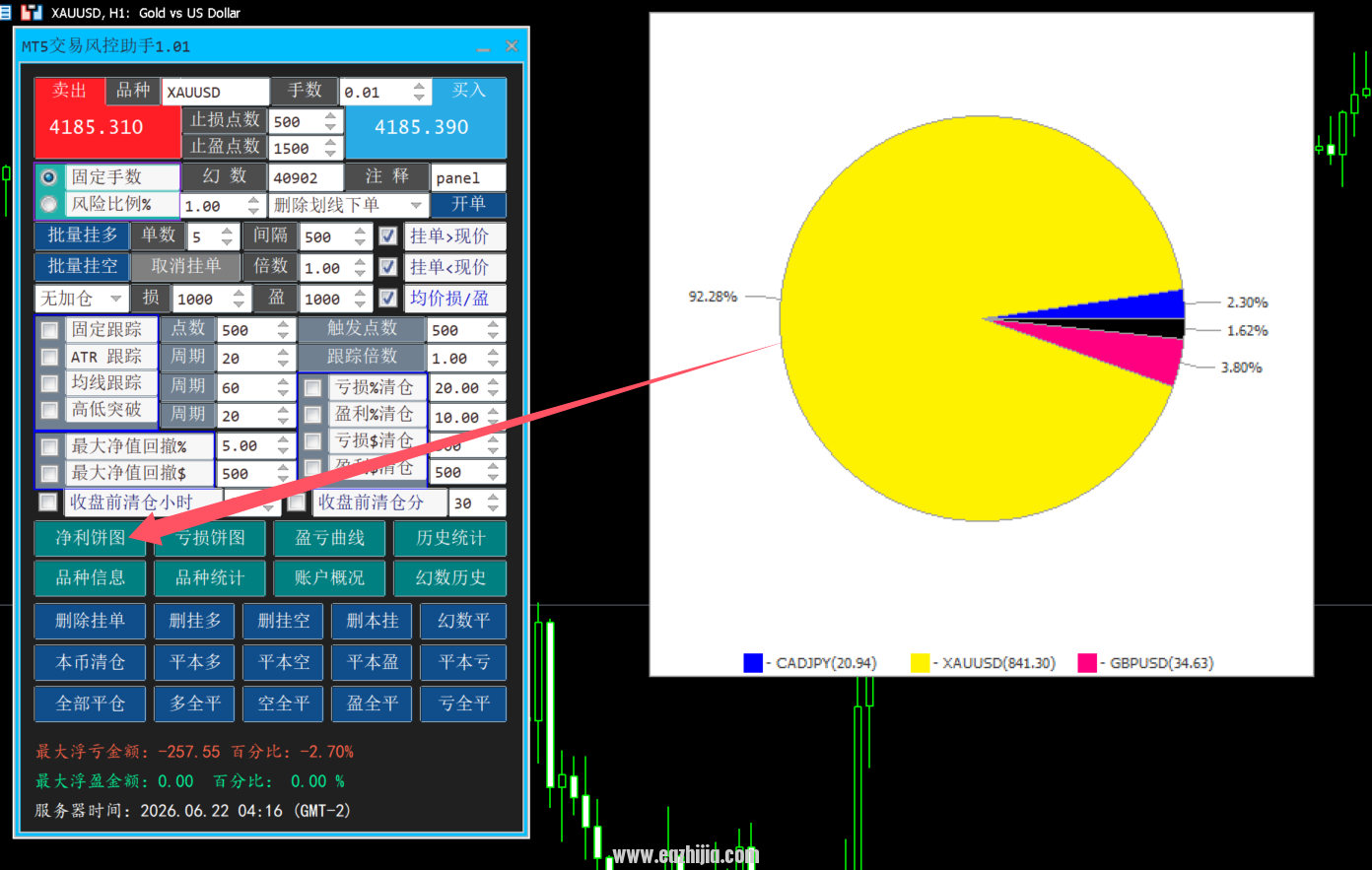
Task: Enable the 盈利%清仓 checkbox
Action: (312, 415)
